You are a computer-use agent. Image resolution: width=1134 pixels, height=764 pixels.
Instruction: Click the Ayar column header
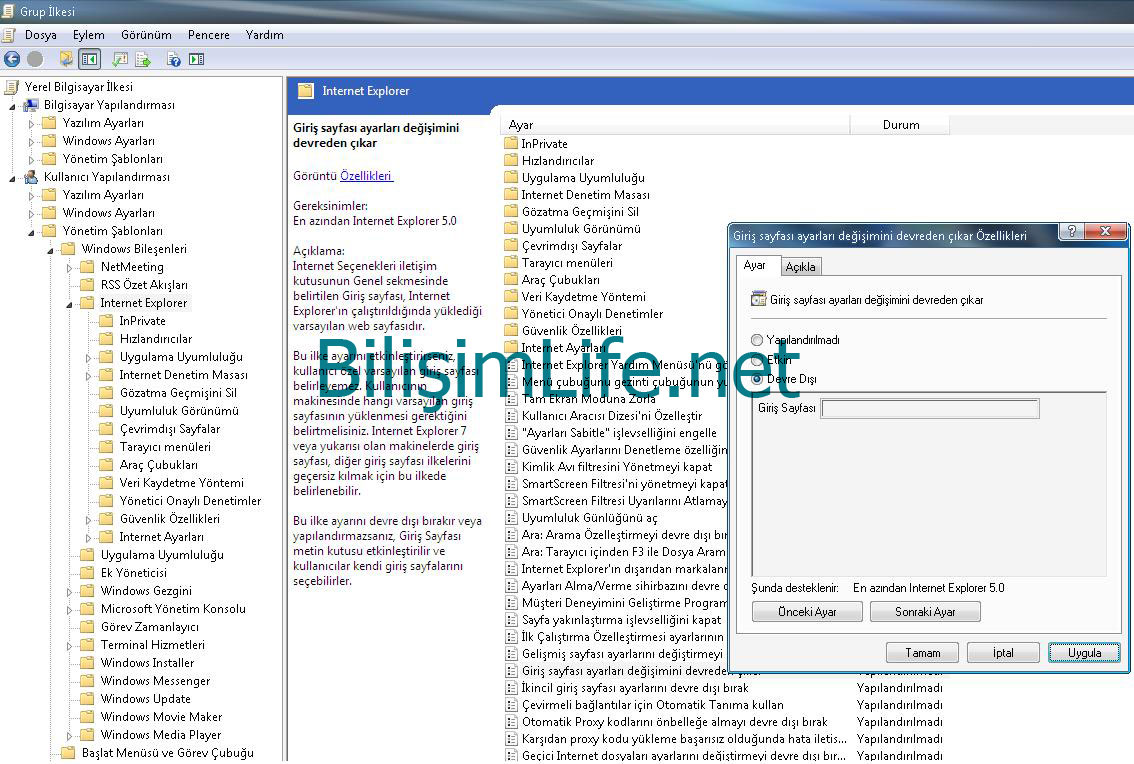(x=675, y=125)
